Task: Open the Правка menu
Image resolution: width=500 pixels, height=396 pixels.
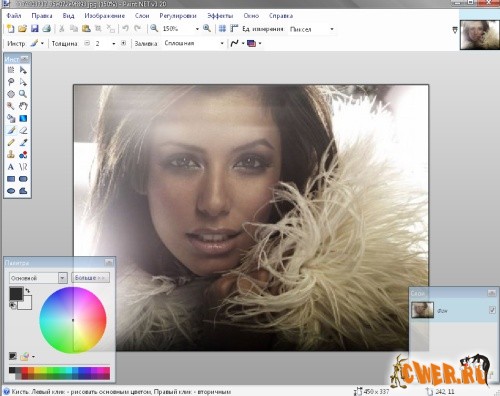Action: click(42, 16)
